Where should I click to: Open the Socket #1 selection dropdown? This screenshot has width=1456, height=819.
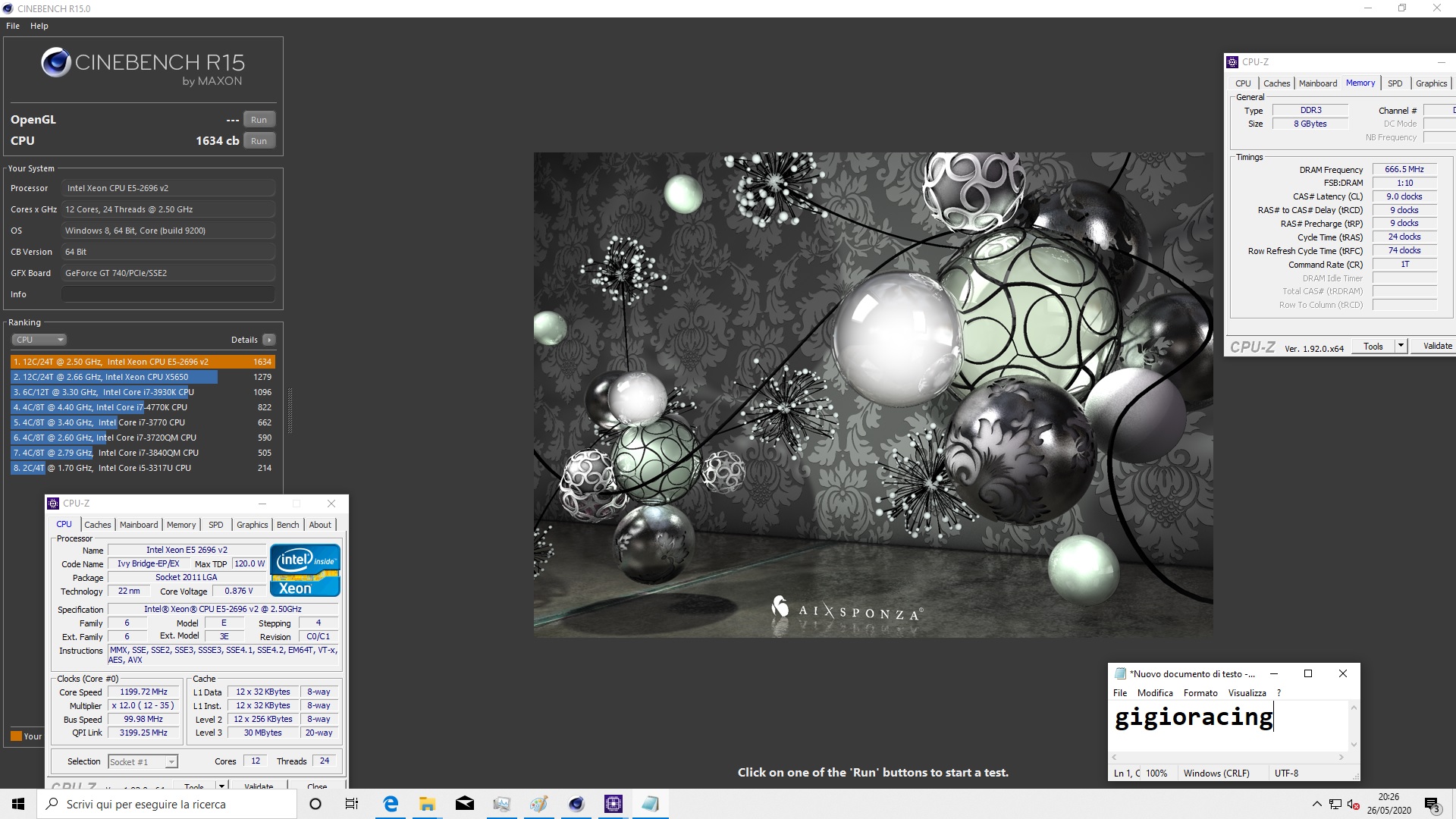(143, 762)
